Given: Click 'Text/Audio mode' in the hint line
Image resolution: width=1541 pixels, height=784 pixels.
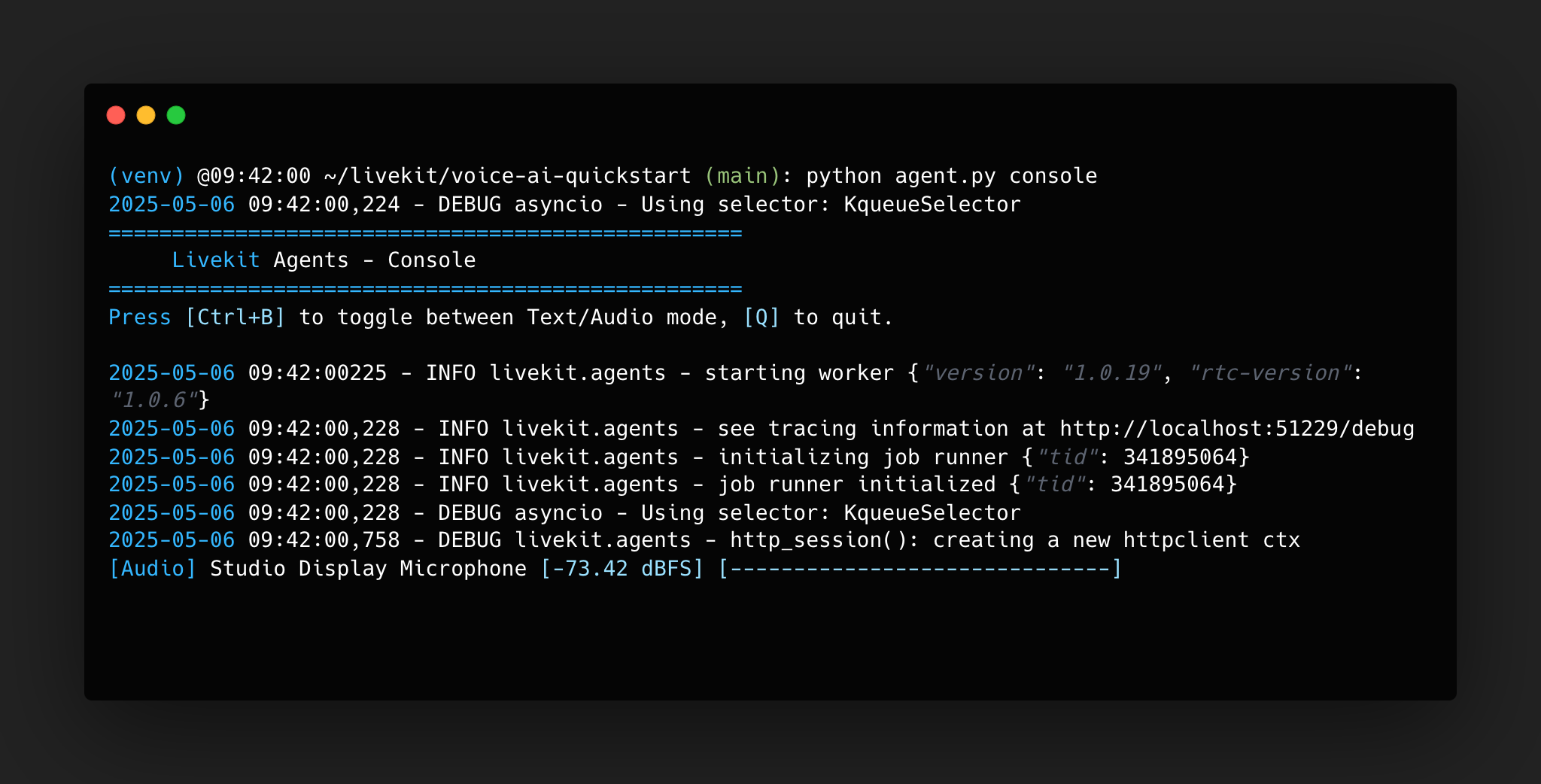Looking at the screenshot, I should point(622,318).
